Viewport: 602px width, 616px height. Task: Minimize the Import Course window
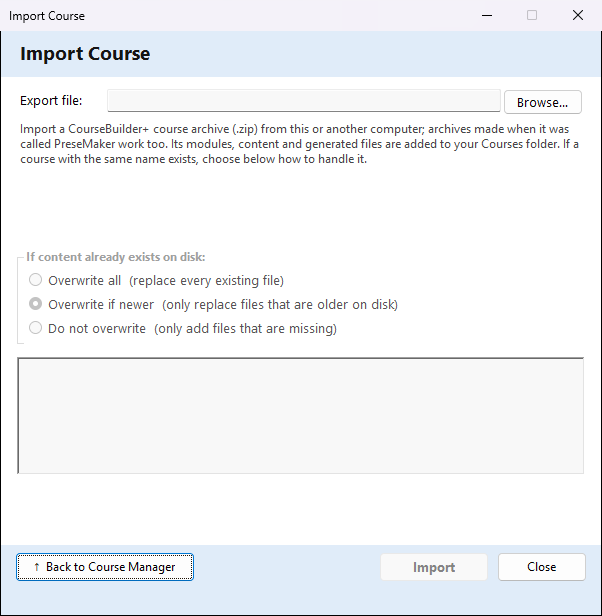coord(487,16)
